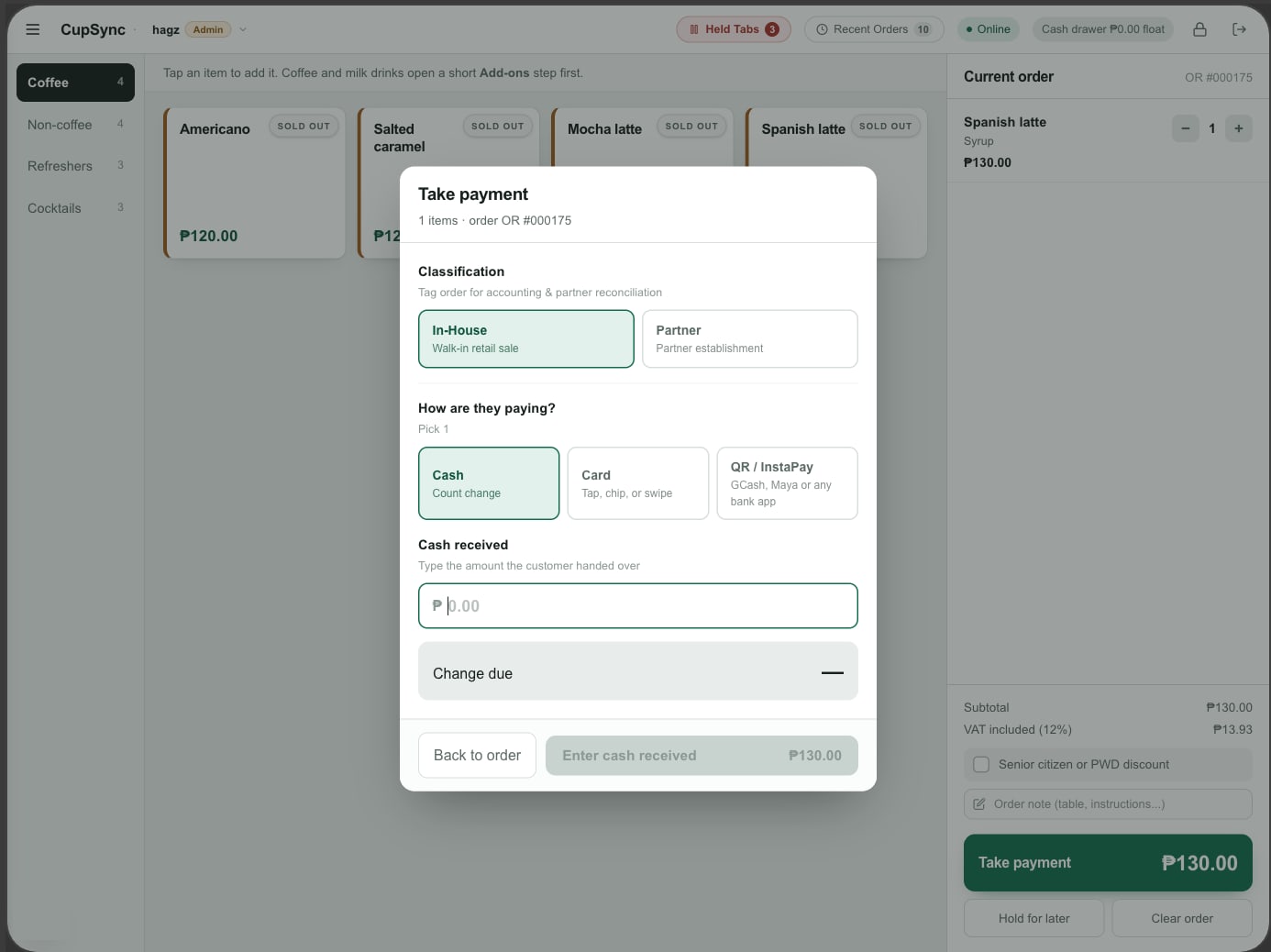Switch to Refreshers category
Image resolution: width=1271 pixels, height=952 pixels.
[75, 166]
